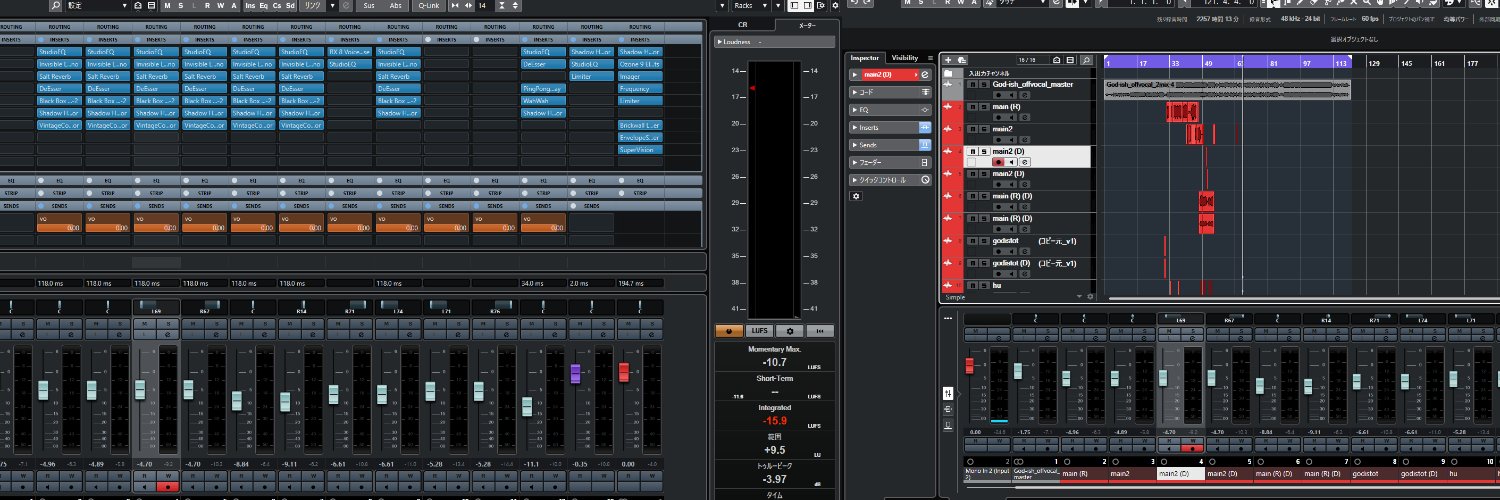Open the RX 8 Voice insert plugin slot
The image size is (1500, 500).
[350, 52]
